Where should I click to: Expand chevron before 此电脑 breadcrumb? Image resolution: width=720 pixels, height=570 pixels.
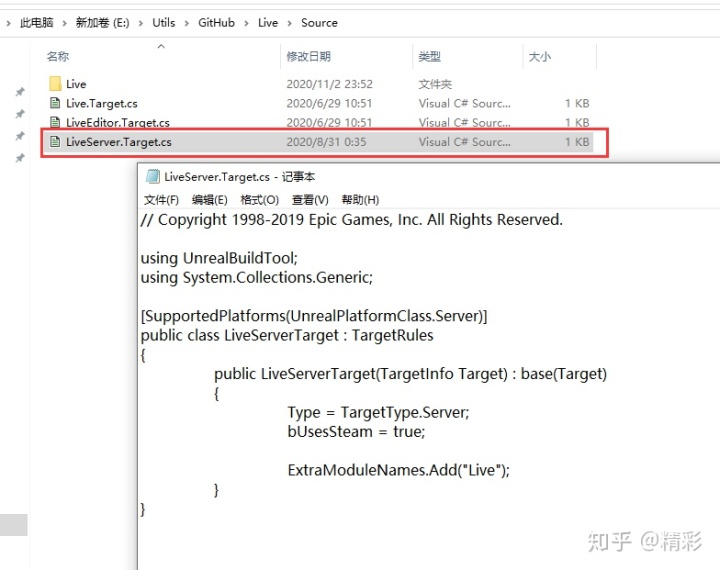pos(8,23)
